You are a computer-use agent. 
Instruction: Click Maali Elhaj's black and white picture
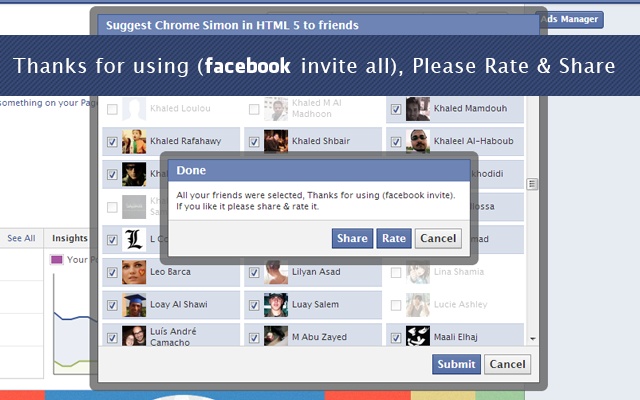point(418,336)
